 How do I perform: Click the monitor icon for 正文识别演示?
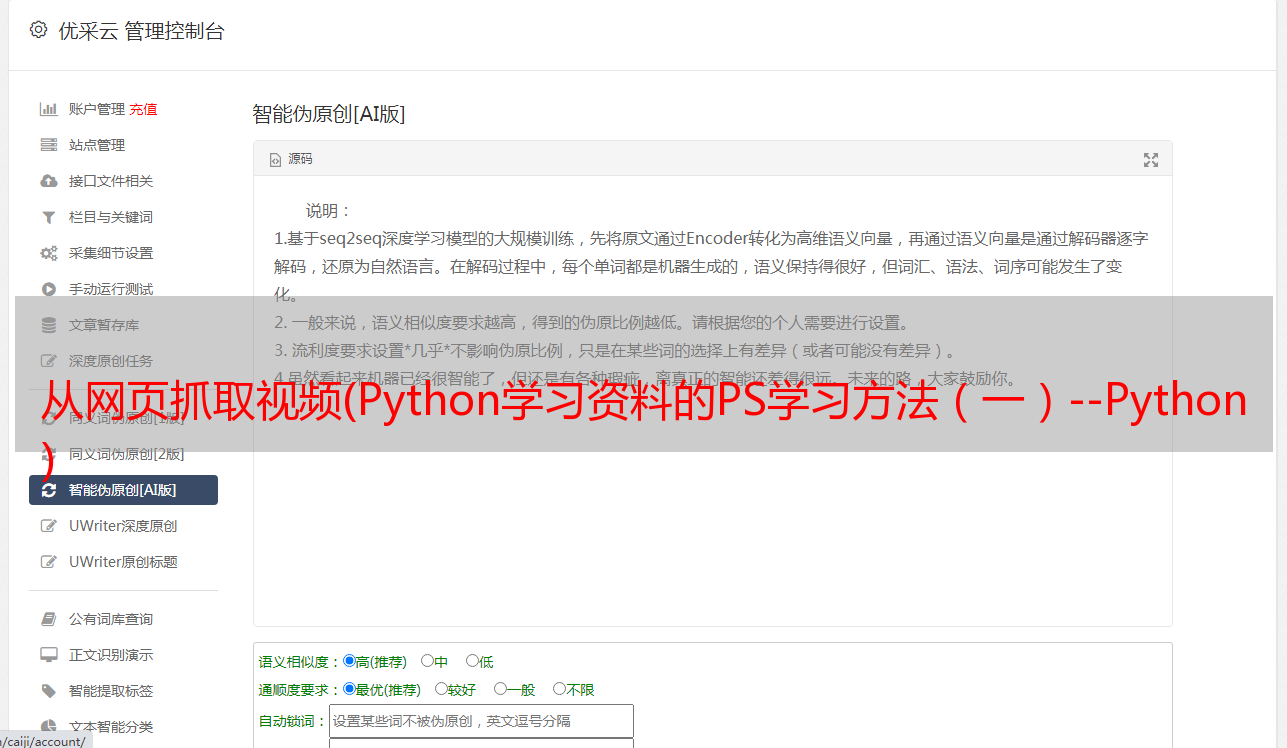pos(48,655)
